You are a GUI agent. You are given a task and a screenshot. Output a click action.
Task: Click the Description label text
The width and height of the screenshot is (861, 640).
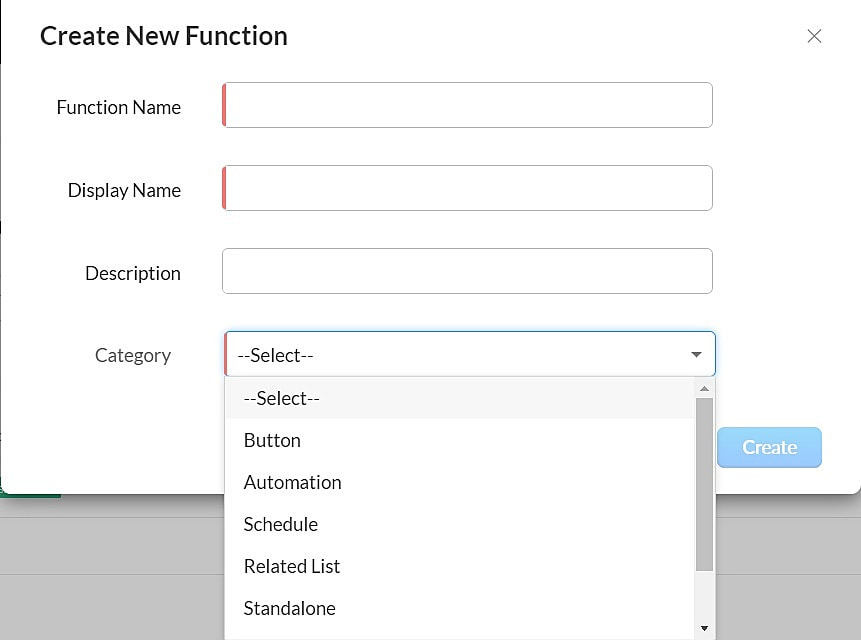tap(132, 273)
